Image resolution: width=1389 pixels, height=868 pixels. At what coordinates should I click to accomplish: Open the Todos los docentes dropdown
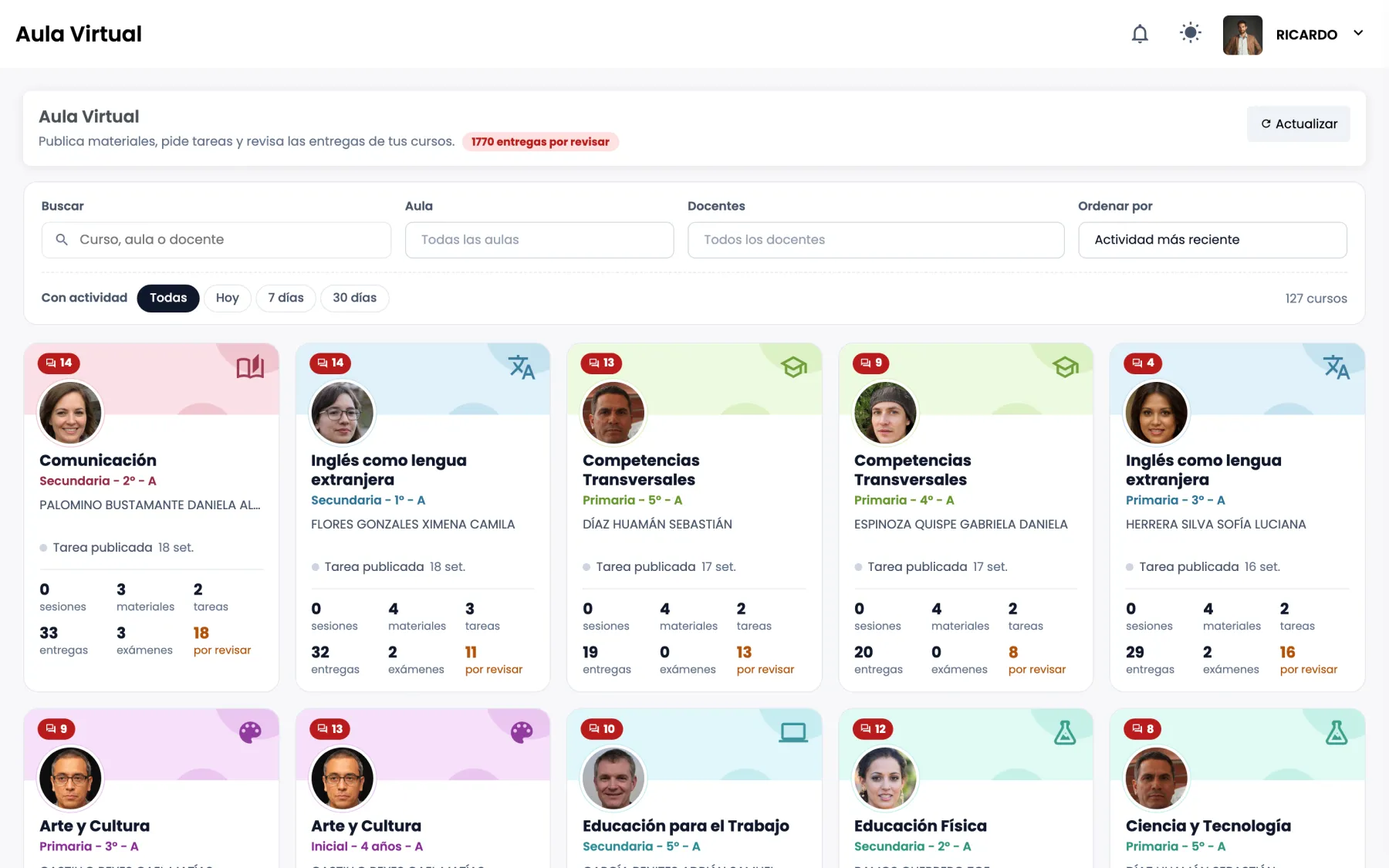pyautogui.click(x=876, y=240)
